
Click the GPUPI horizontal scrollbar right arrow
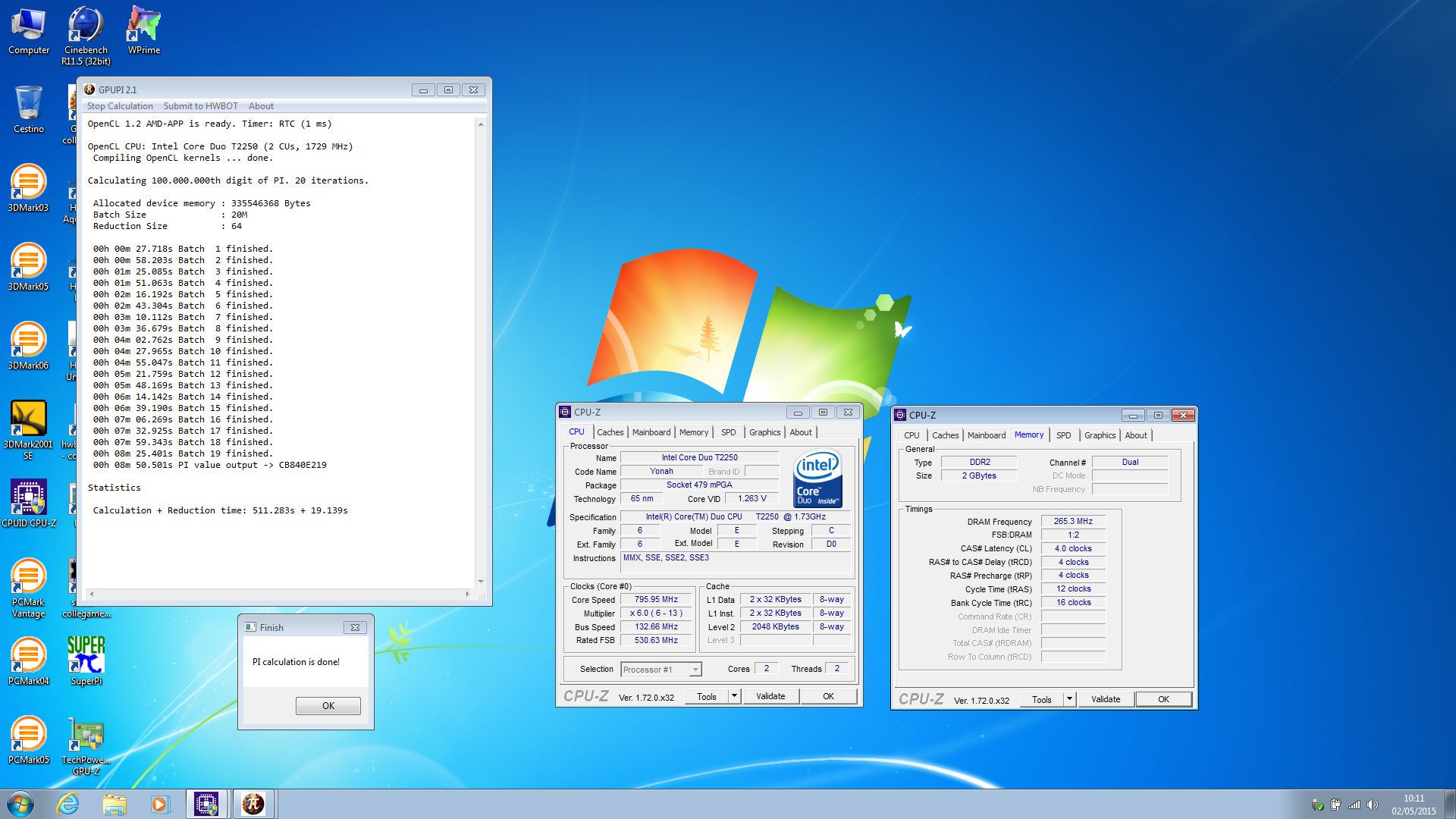click(468, 595)
